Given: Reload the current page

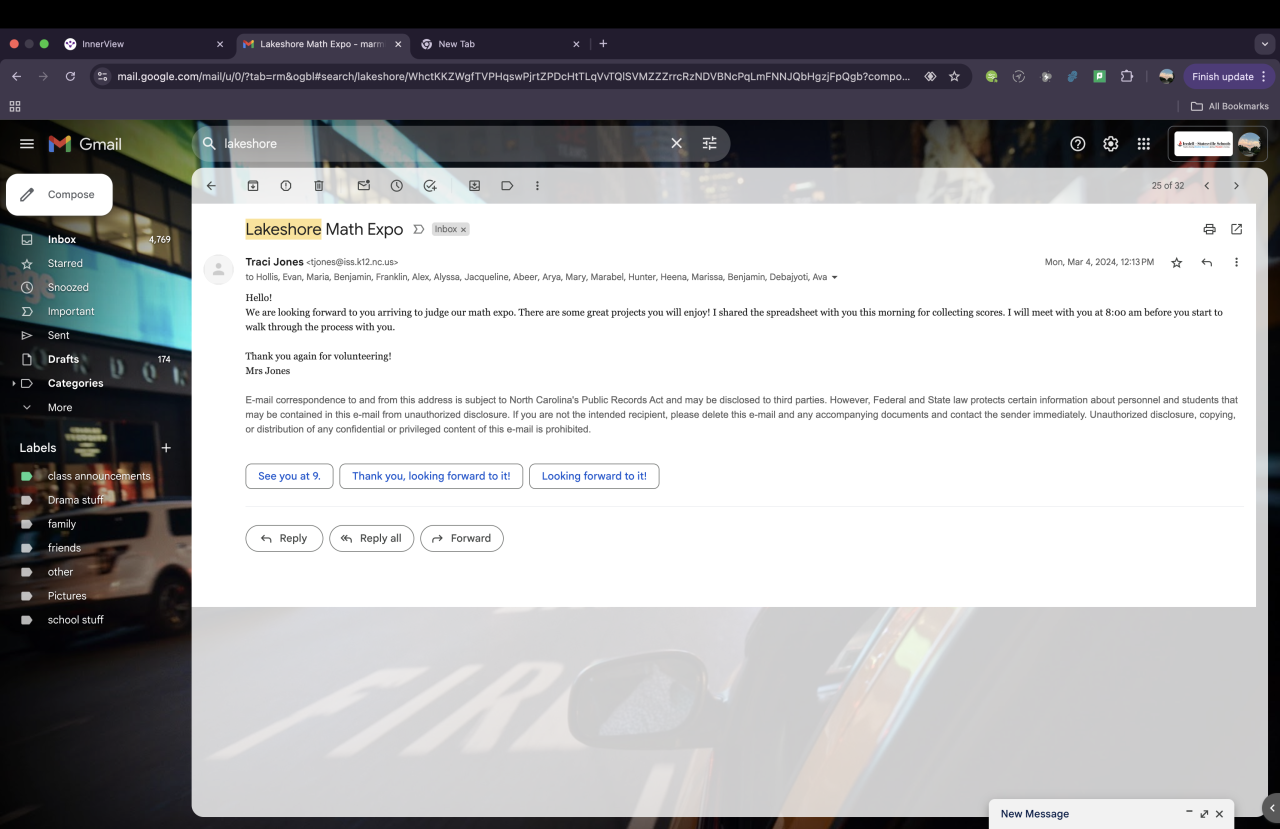Looking at the screenshot, I should (x=70, y=76).
